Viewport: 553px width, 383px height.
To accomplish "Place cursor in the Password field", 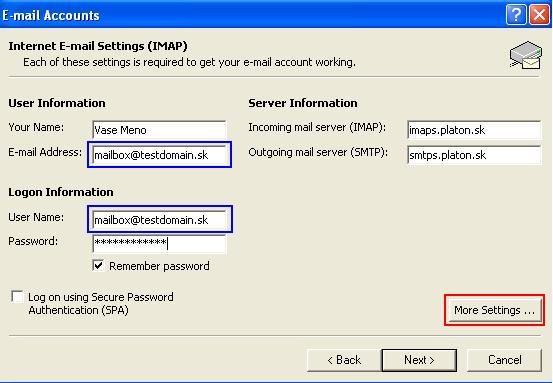I will click(159, 244).
